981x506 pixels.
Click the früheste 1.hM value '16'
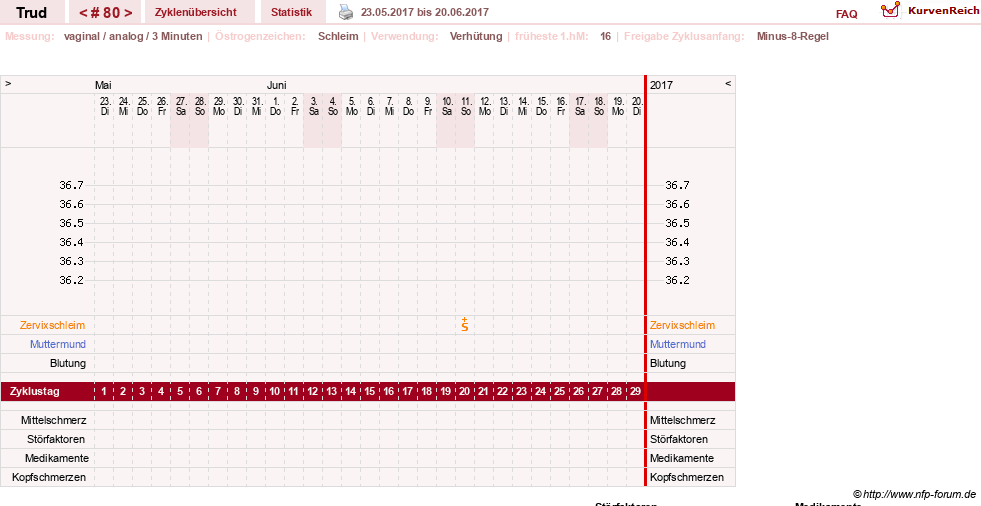(606, 36)
